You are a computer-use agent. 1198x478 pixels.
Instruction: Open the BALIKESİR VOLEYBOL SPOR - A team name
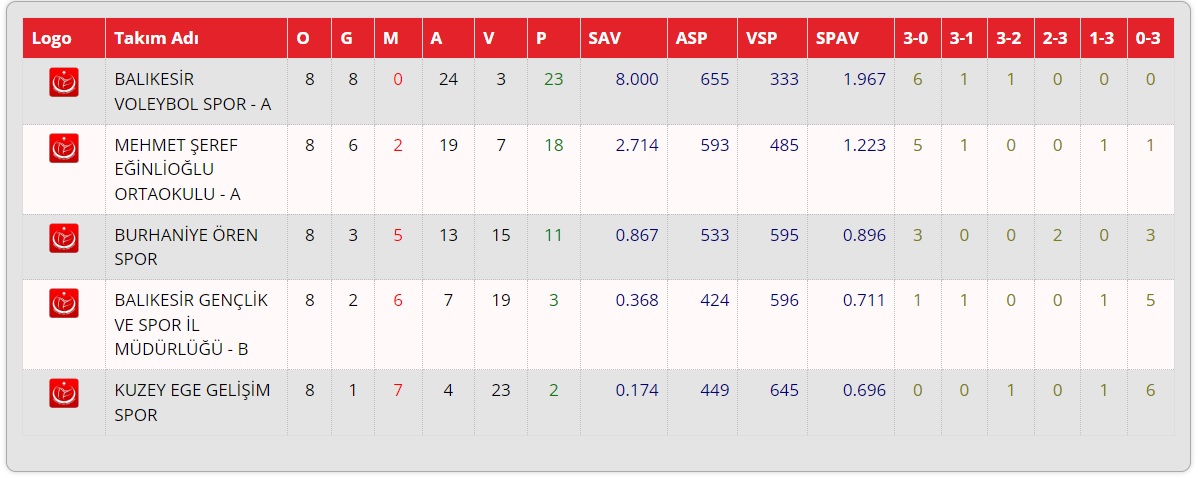tap(193, 92)
